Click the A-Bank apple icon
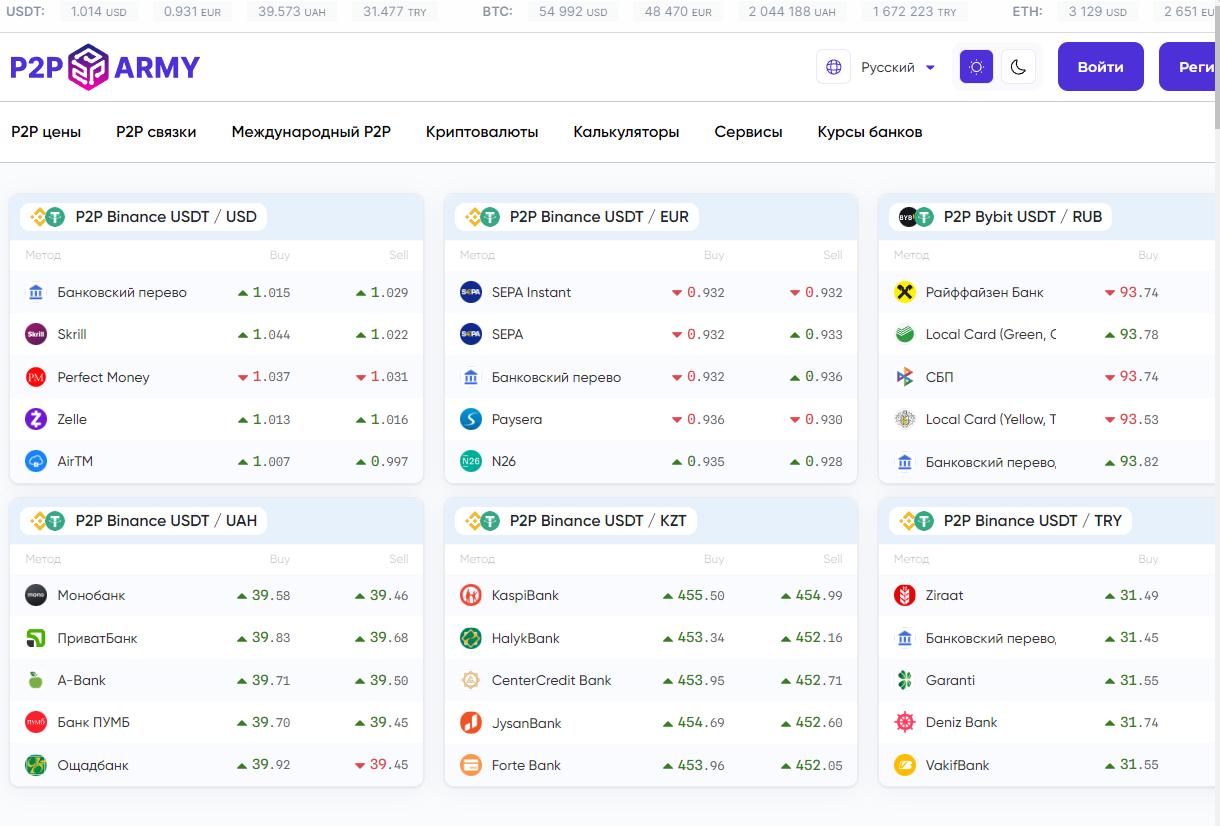The height and width of the screenshot is (826, 1220). coord(36,680)
